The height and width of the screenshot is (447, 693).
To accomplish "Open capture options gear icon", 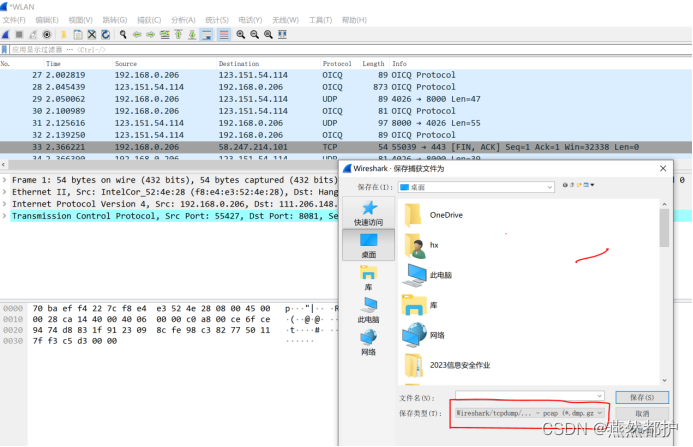I will 47,34.
